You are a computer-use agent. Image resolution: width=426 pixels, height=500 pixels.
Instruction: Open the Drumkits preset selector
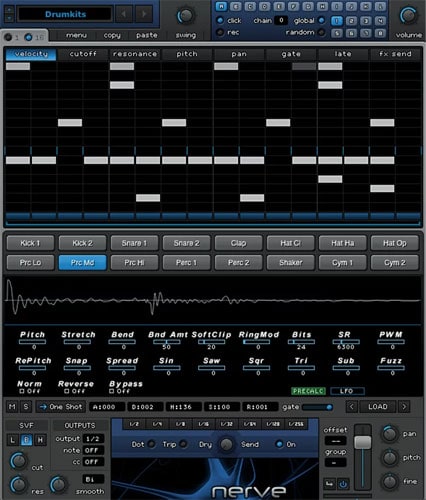[x=65, y=14]
